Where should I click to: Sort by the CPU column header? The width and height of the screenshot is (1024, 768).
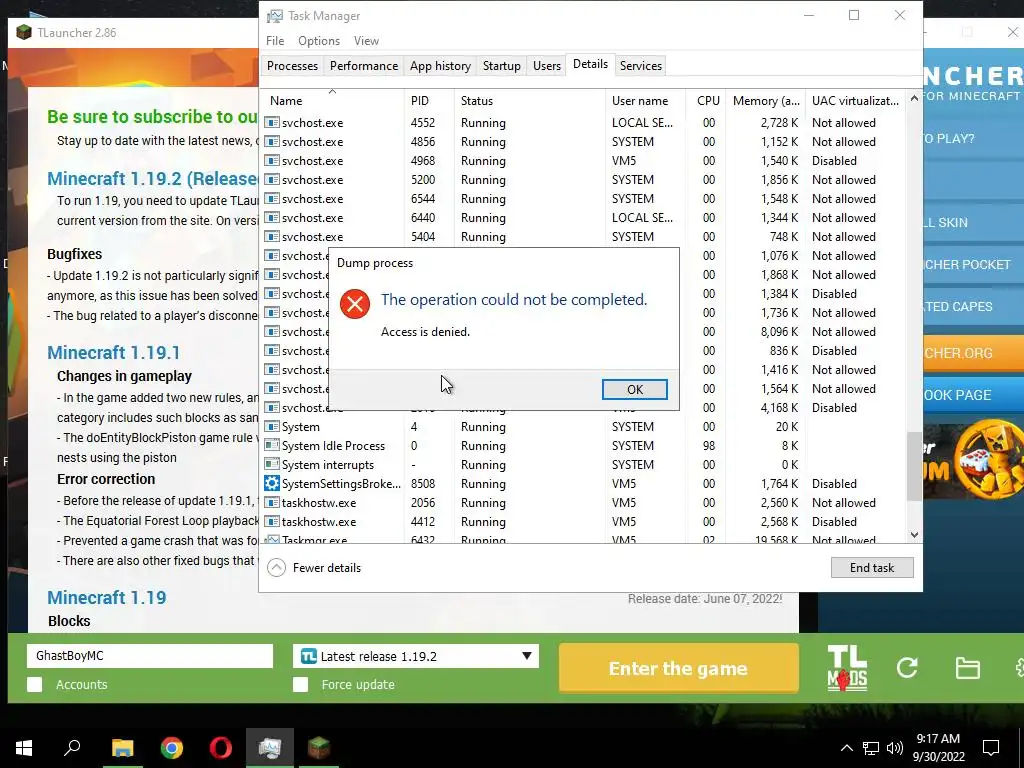[x=705, y=101]
